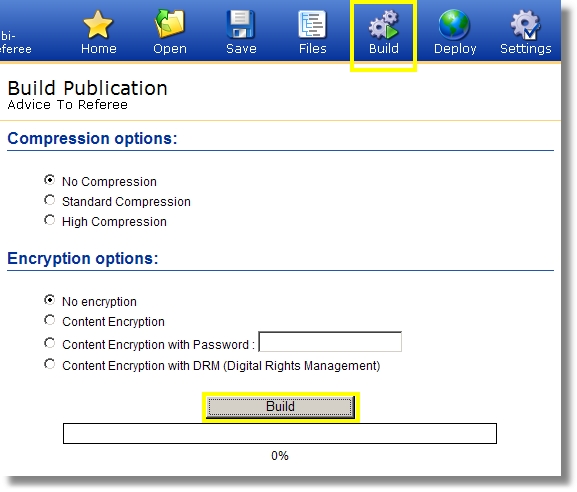Select Content Encryption with DRM
Viewport: 577px width, 492px height.
[x=50, y=364]
